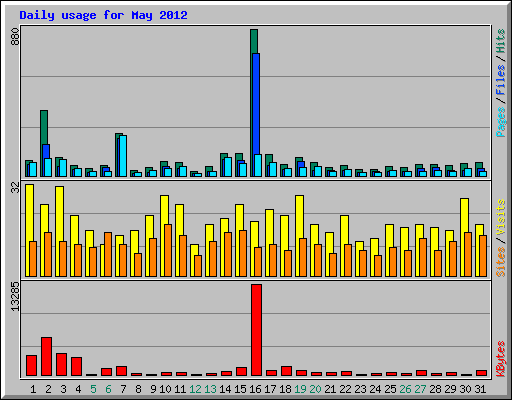This screenshot has height=400, width=512.
Task: Click the day '22' x-axis label
Action: pyautogui.click(x=345, y=389)
